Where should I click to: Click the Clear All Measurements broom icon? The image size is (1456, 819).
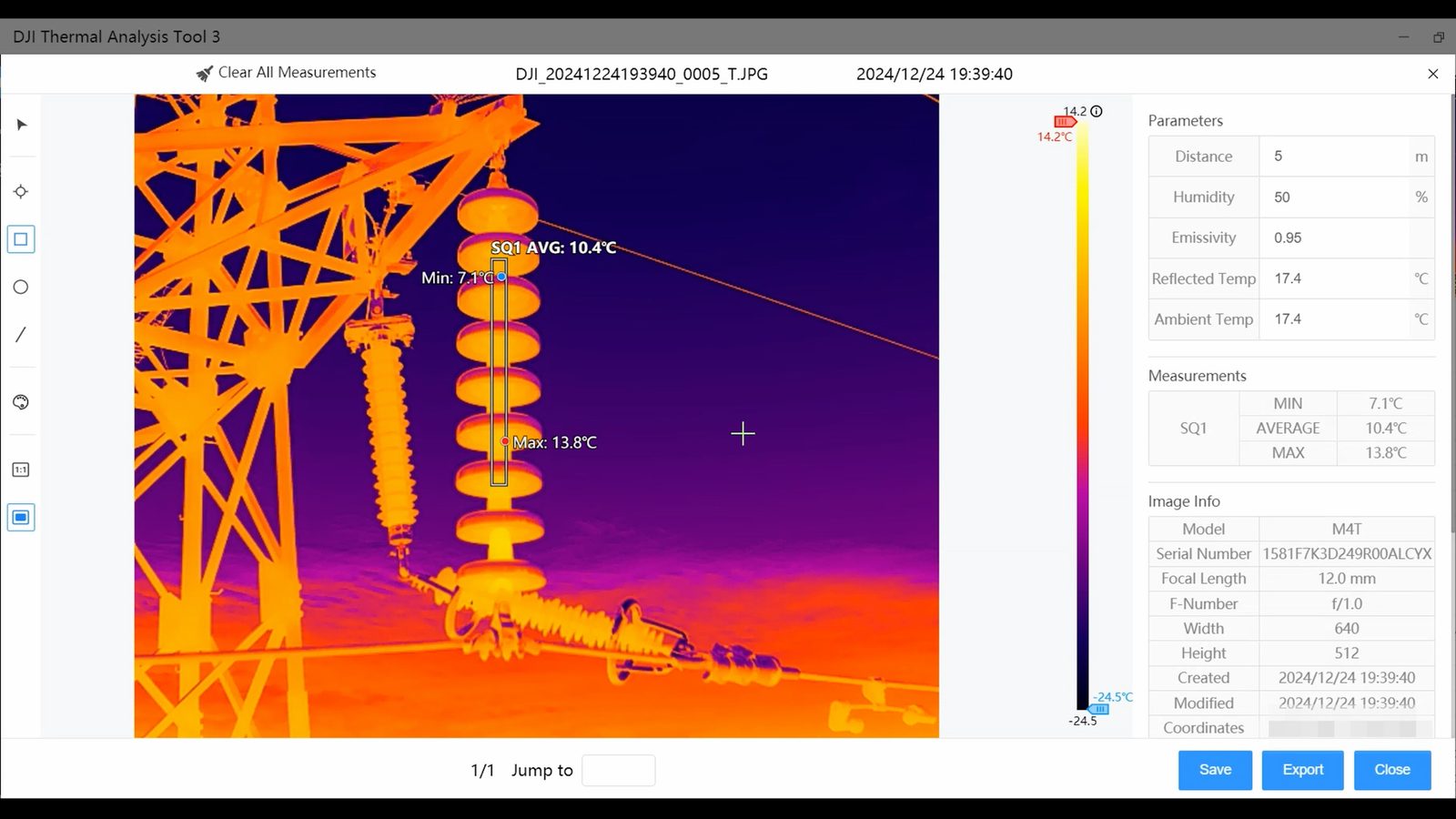point(204,73)
